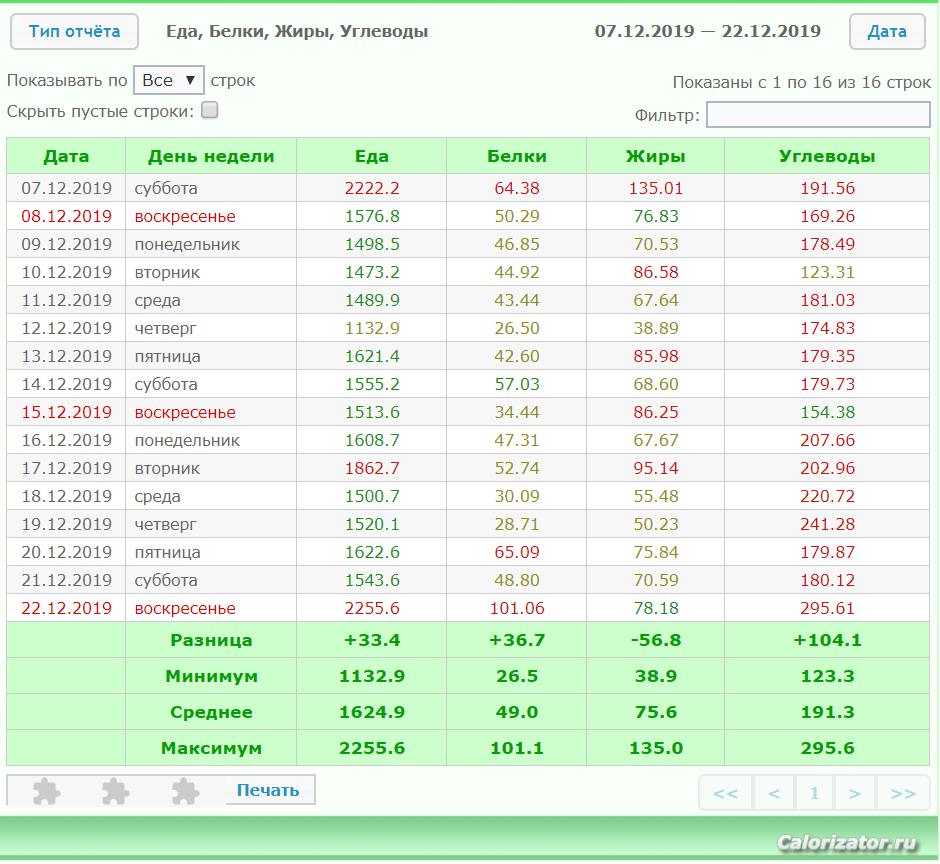Click the period text '07.12.2019 — 22.12.2019'
Viewport: 940px width, 864px height.
click(x=707, y=31)
